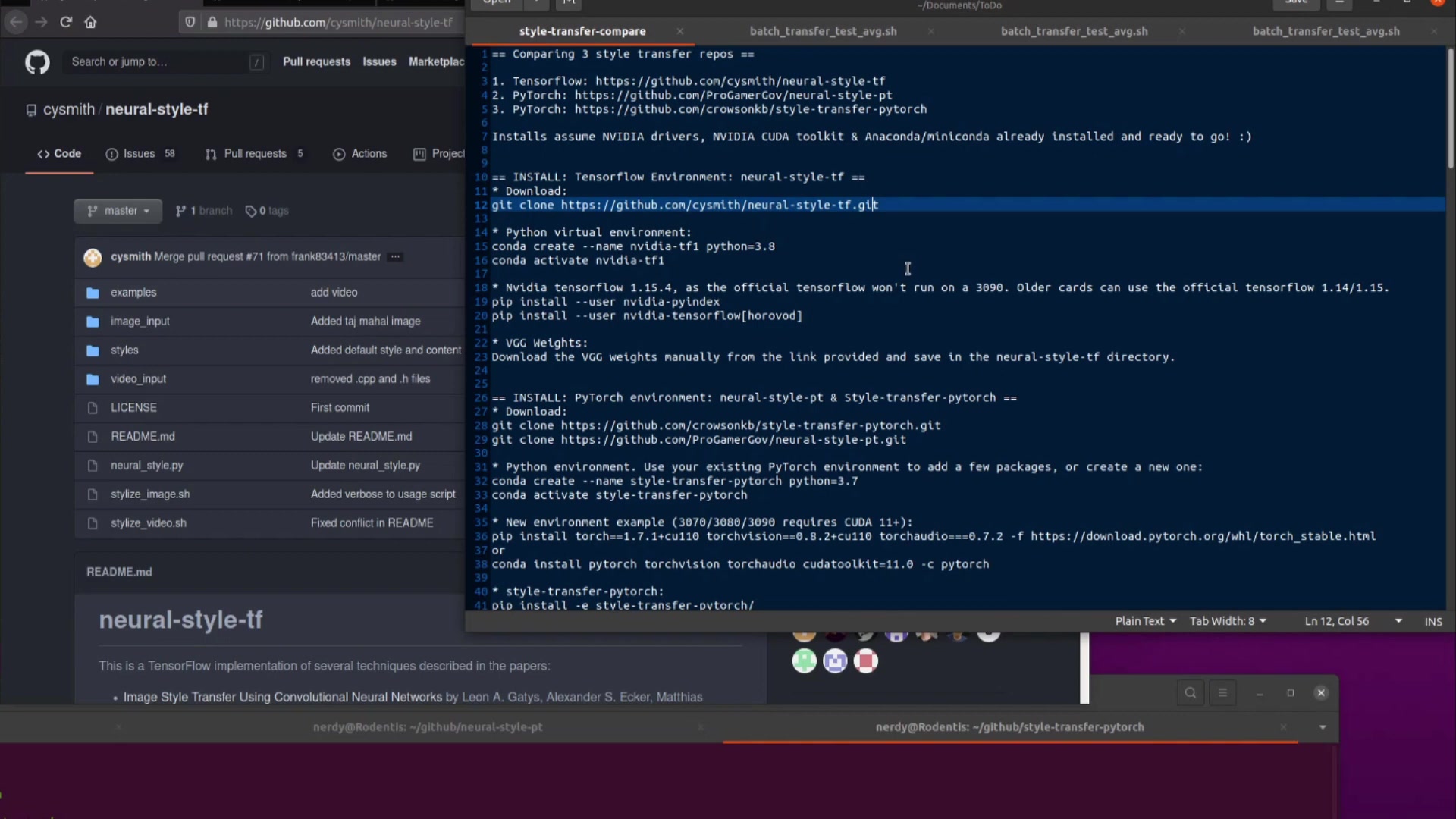Image resolution: width=1456 pixels, height=819 pixels.
Task: Open the terminal tab list dropdown arrow
Action: tap(1323, 727)
